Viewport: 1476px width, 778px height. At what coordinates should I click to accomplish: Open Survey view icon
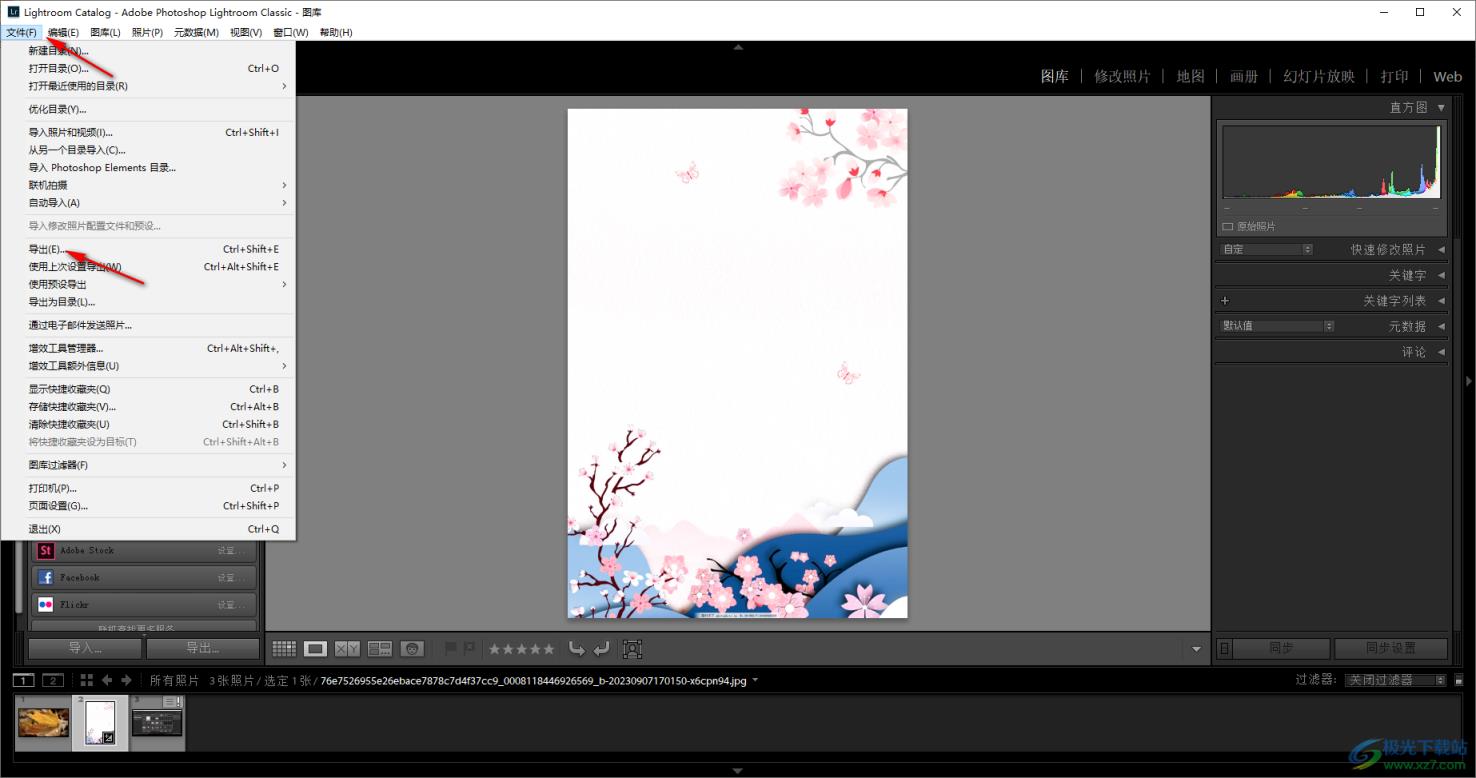pyautogui.click(x=379, y=649)
